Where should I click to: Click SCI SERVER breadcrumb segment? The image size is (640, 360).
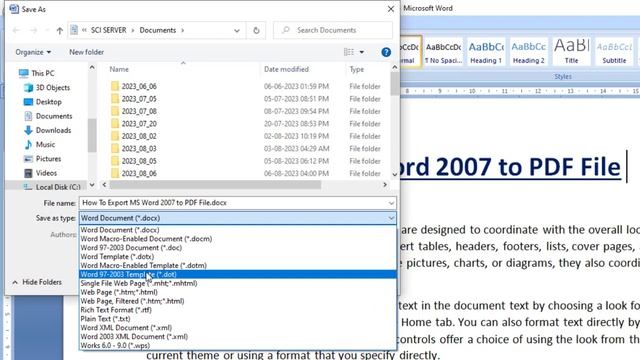pos(109,30)
